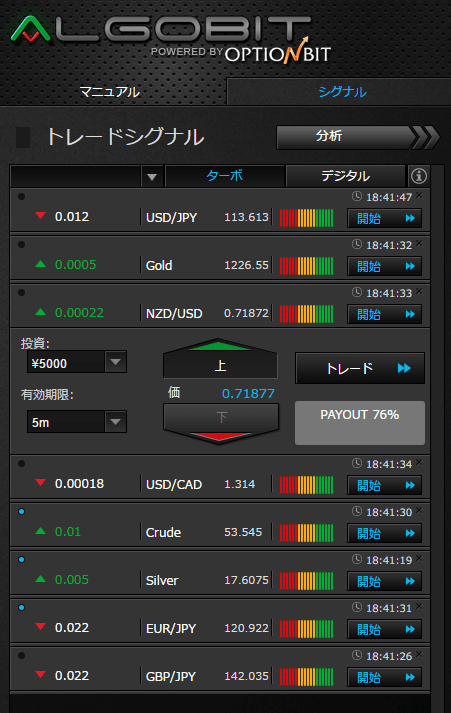Click the AlgoBit logo icon
This screenshot has width=451, height=713.
click(30, 30)
